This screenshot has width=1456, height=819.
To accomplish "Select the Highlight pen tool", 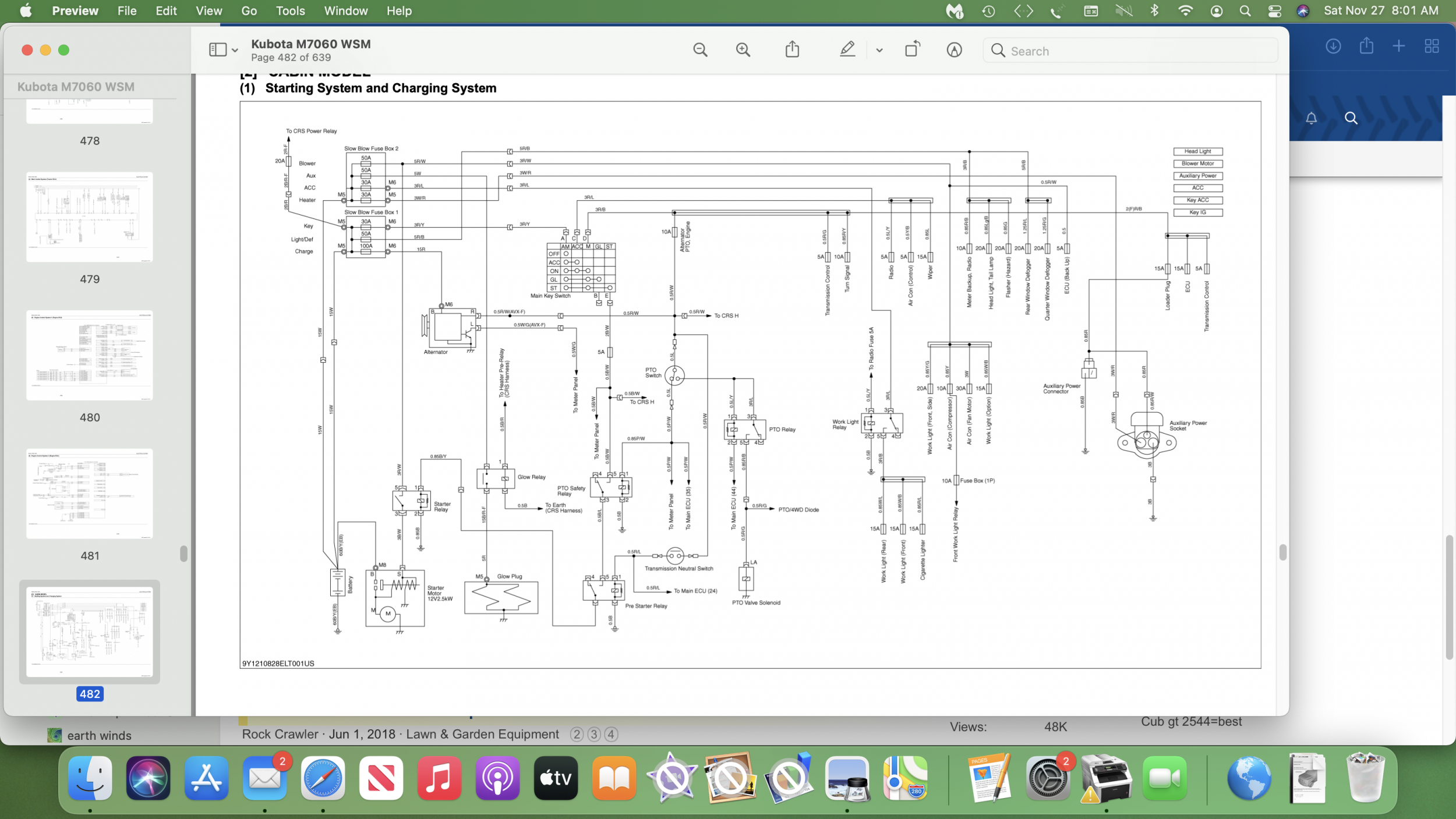I will [x=847, y=49].
